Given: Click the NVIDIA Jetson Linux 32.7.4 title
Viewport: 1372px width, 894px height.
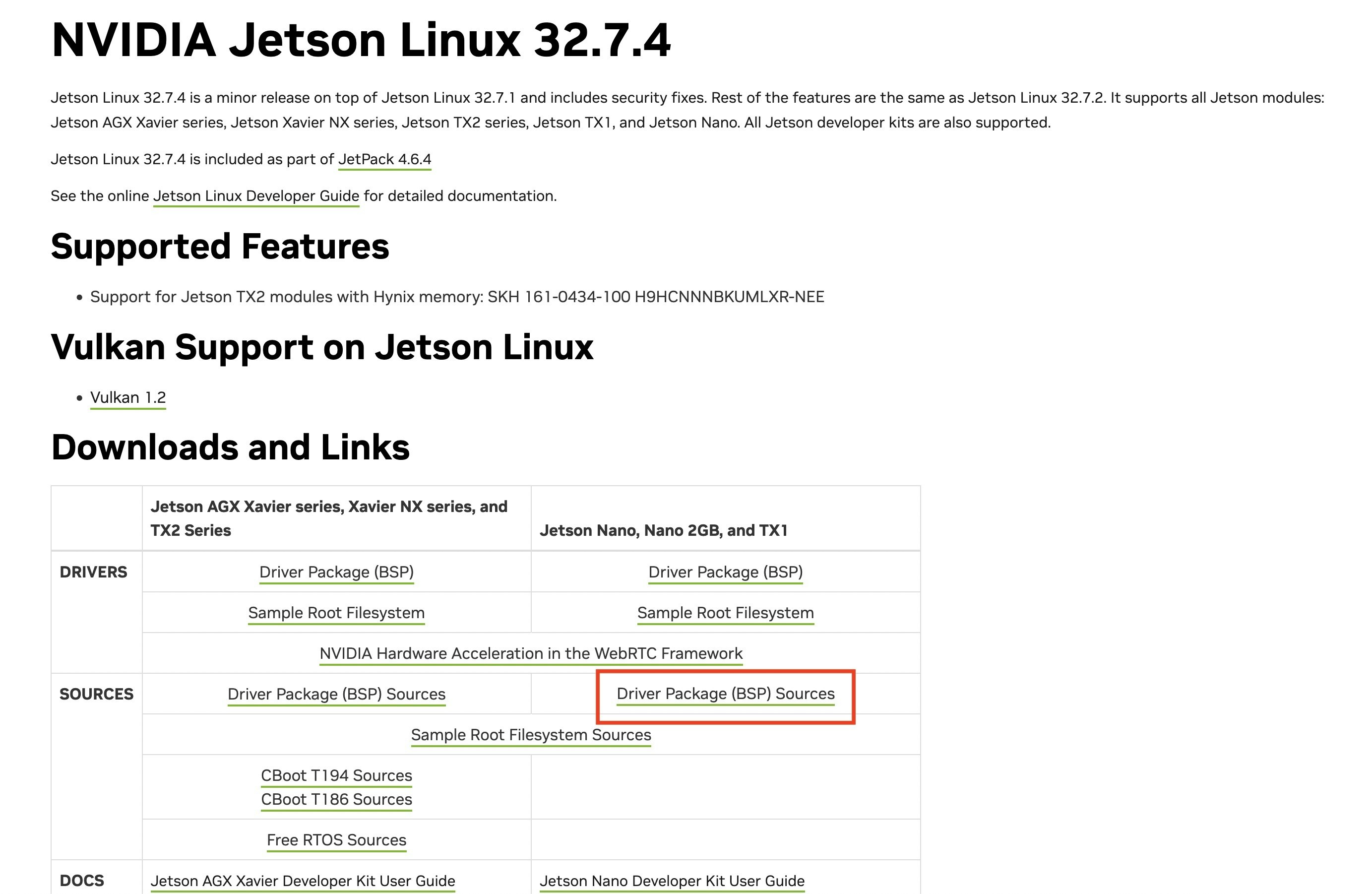Looking at the screenshot, I should [361, 40].
